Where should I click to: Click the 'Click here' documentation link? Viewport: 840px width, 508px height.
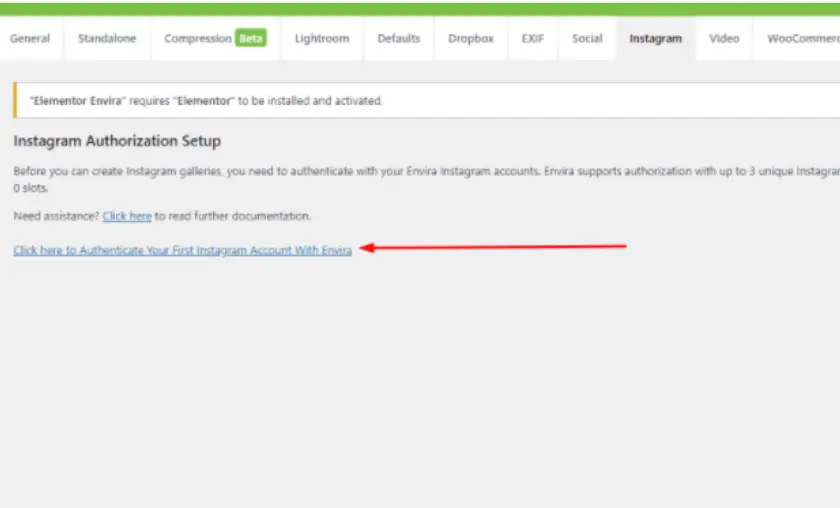click(127, 216)
